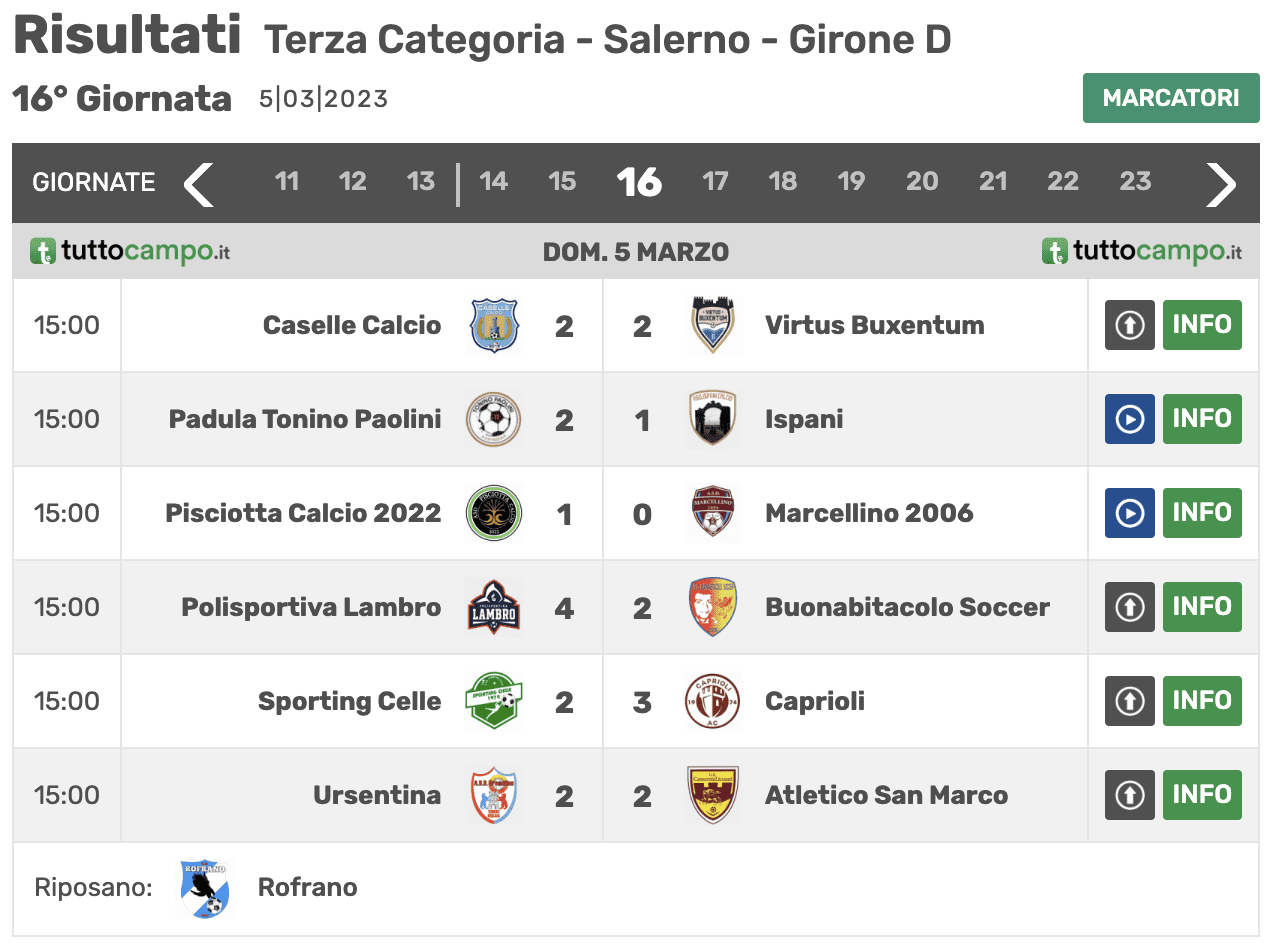Open the Rofrano team crest
This screenshot has width=1278, height=952.
tap(205, 888)
